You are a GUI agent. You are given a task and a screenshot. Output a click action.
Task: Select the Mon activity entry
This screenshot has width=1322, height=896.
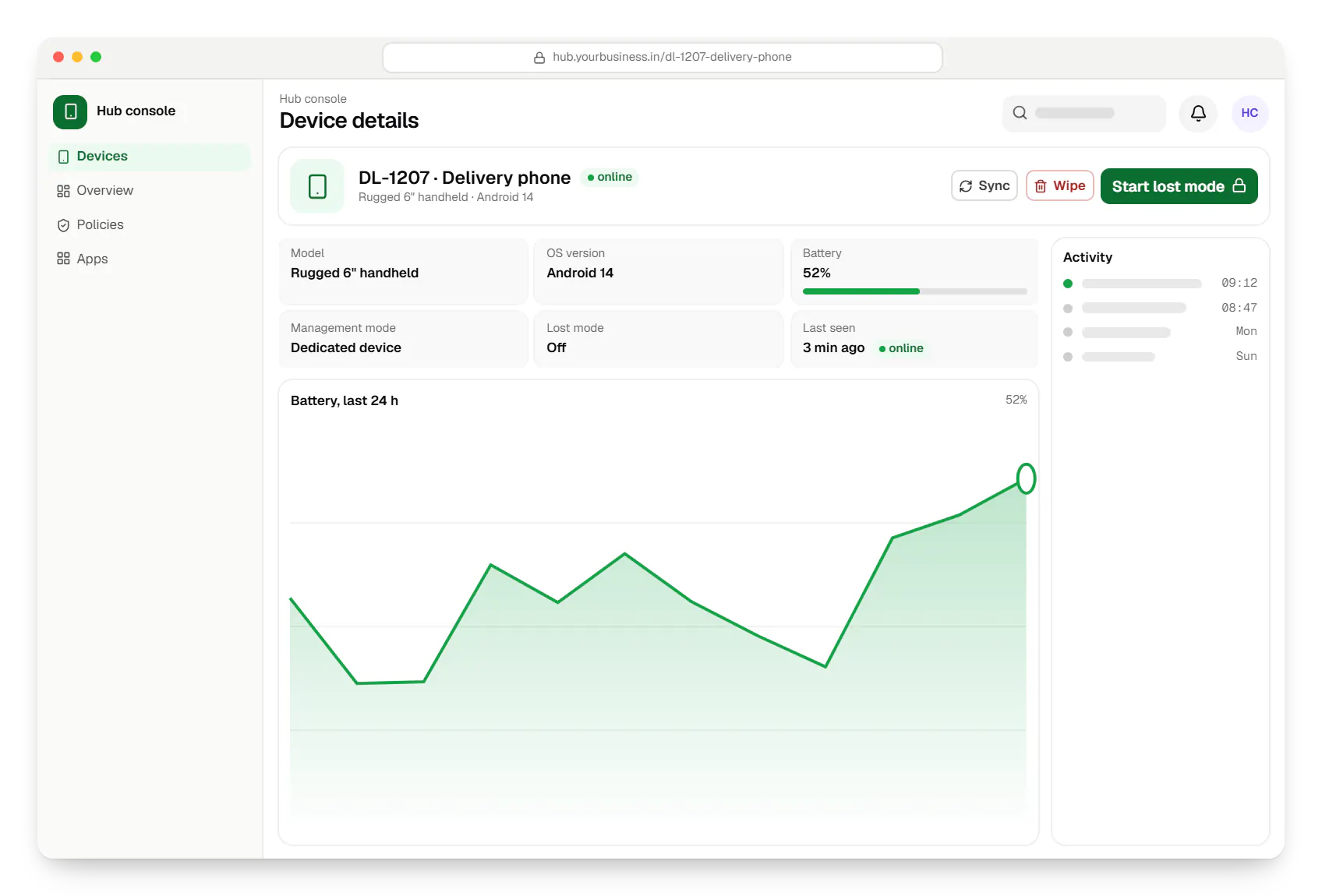tap(1160, 332)
